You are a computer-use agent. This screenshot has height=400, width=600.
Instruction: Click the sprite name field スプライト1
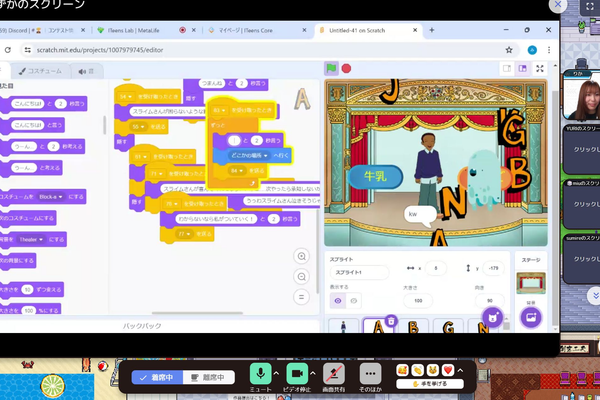[x=359, y=273]
